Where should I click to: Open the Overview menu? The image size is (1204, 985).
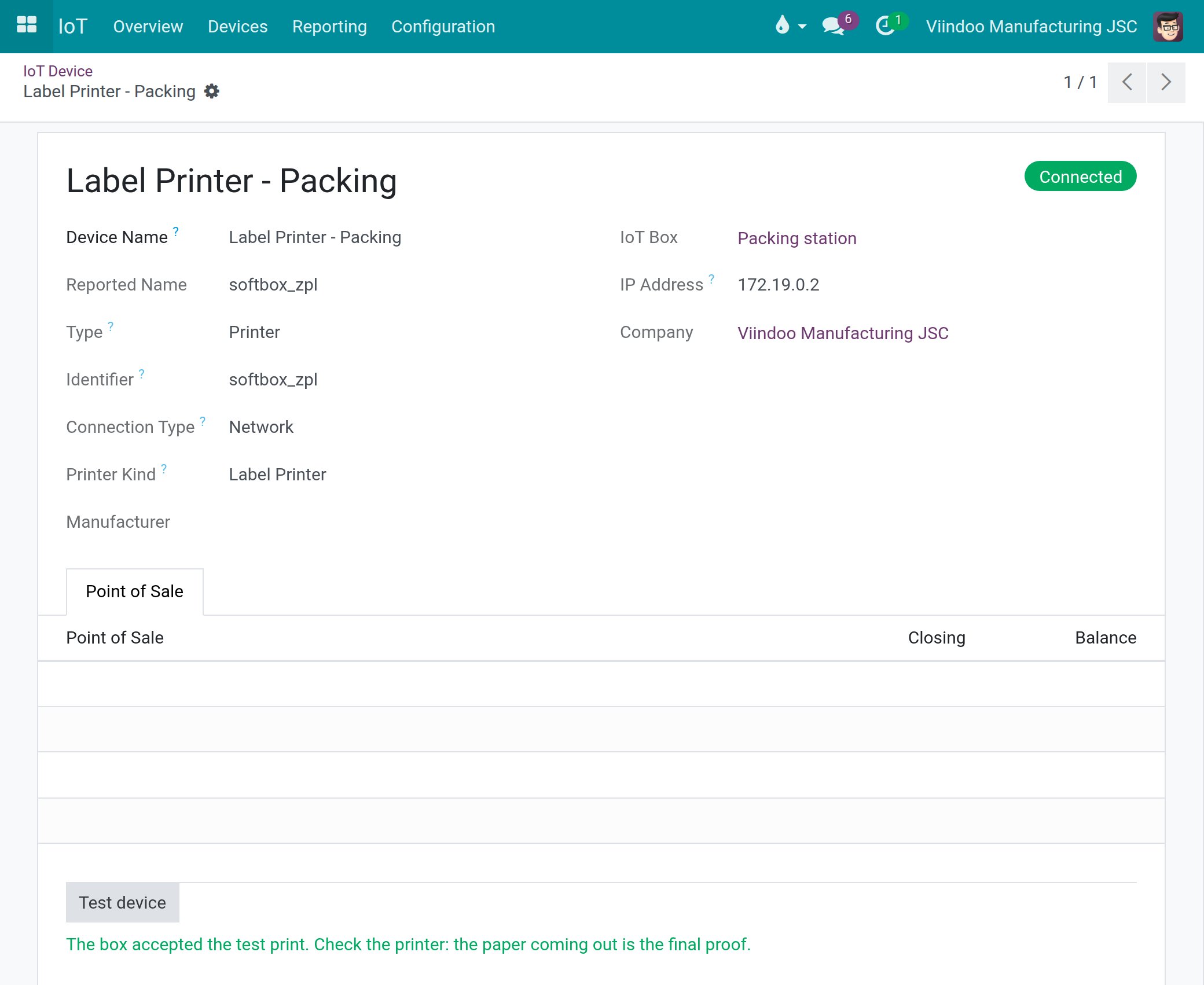[x=148, y=27]
